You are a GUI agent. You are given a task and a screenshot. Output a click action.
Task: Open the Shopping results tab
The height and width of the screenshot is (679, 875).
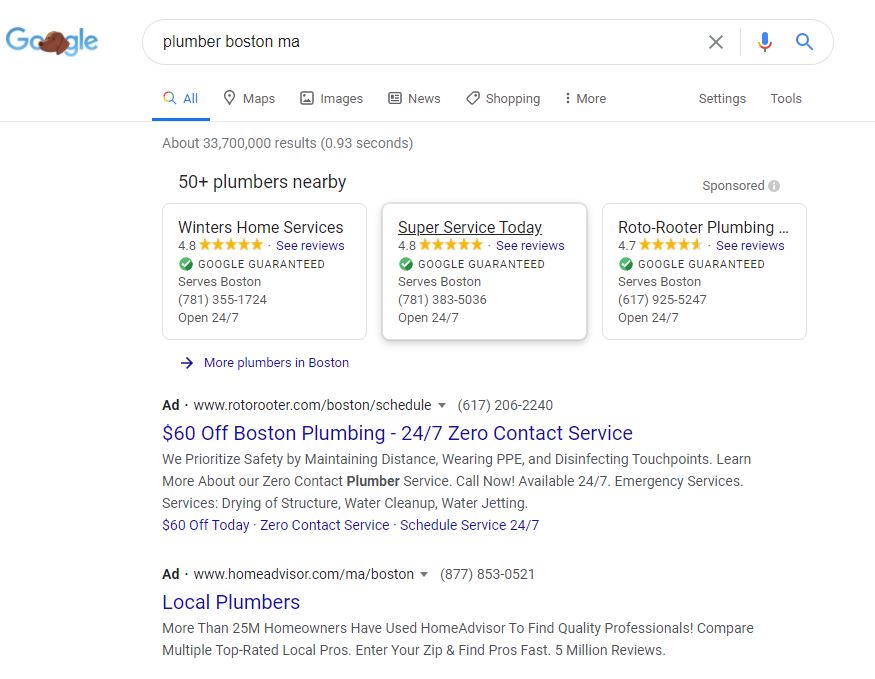[503, 99]
